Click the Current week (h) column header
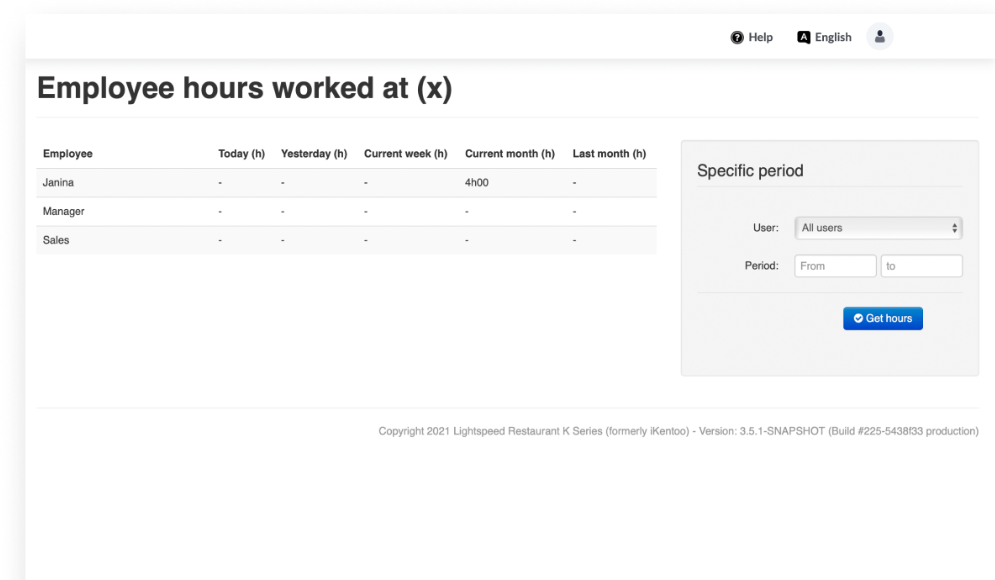Screen dimensions: 995x580 pyautogui.click(x=405, y=154)
